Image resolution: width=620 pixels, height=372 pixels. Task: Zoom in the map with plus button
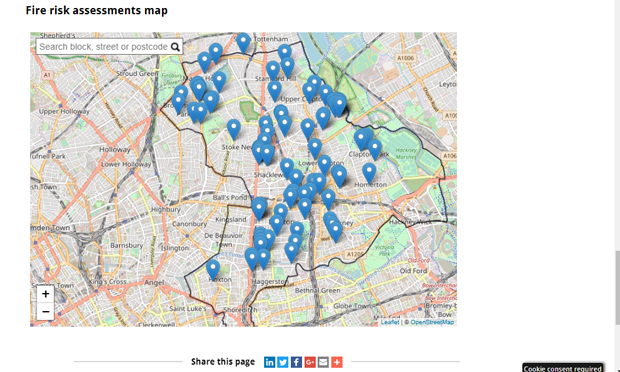click(x=45, y=294)
